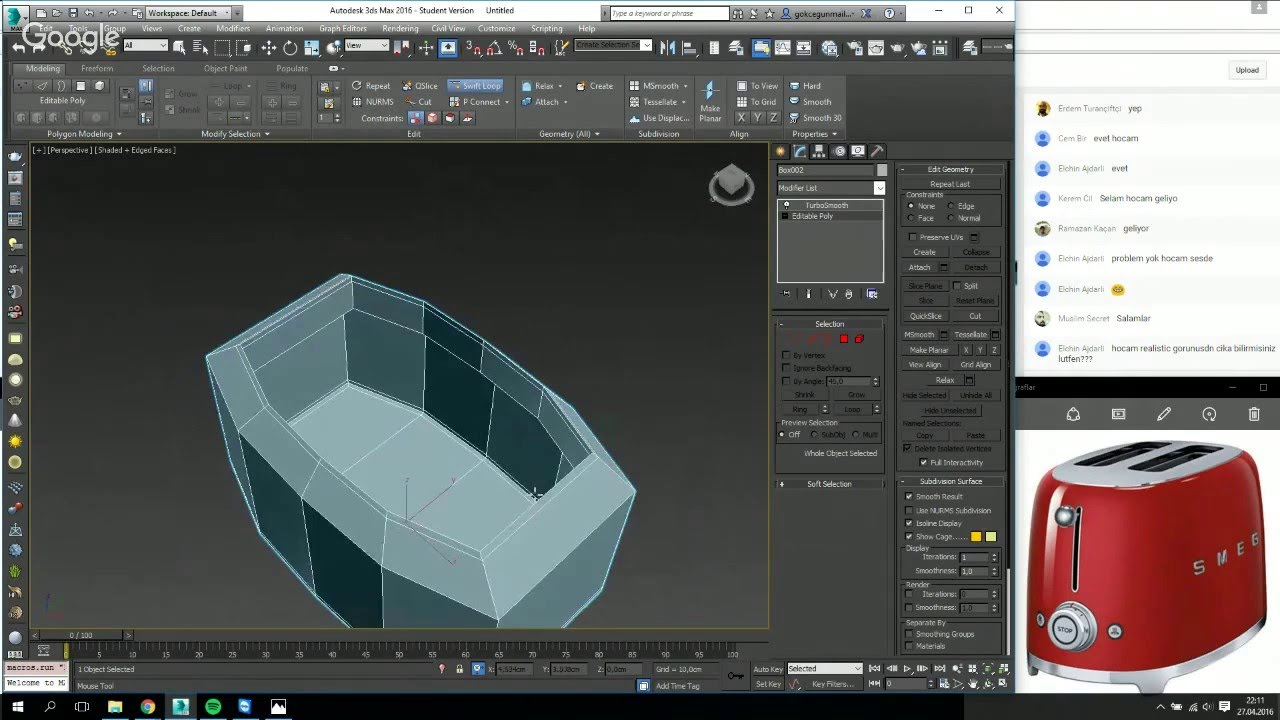Click the Swift Loop tool
Viewport: 1280px width, 720px height.
click(x=475, y=86)
